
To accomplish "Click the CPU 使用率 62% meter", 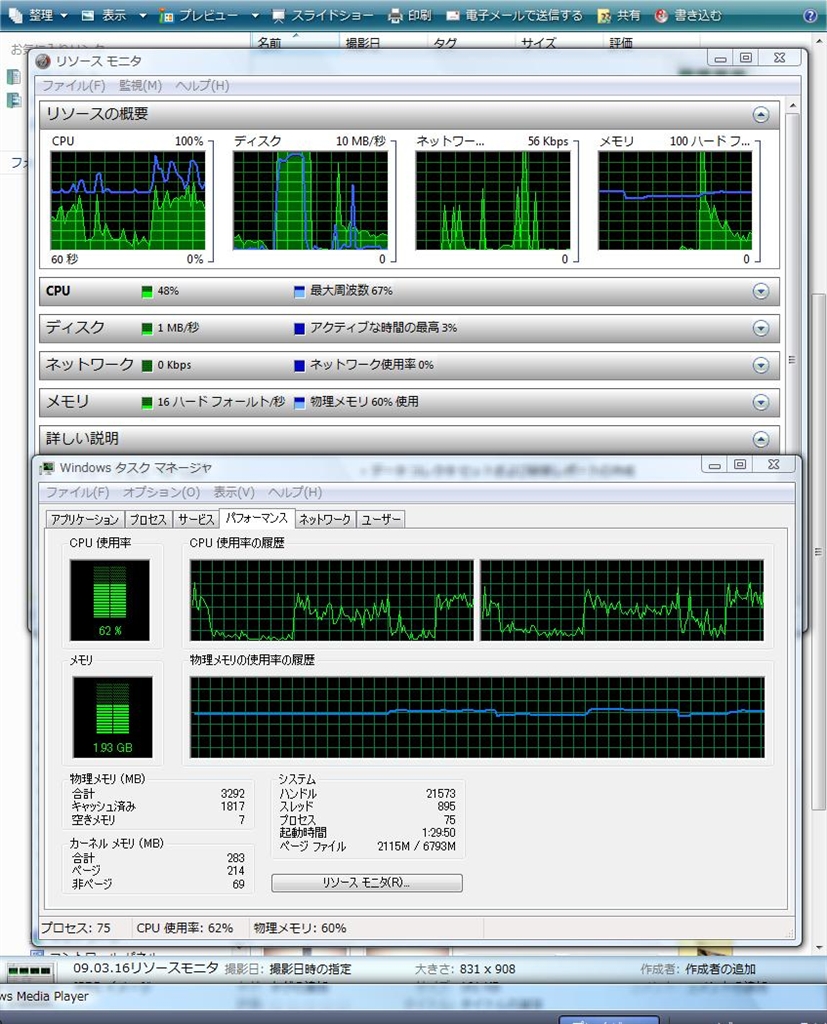I will coord(110,600).
